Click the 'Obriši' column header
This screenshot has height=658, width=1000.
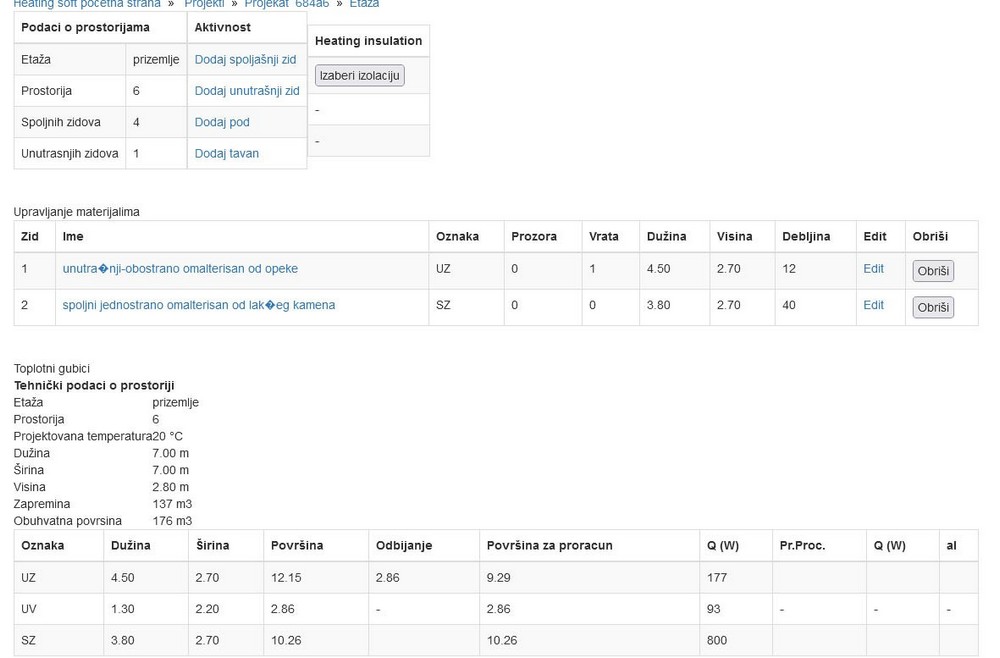tap(930, 237)
